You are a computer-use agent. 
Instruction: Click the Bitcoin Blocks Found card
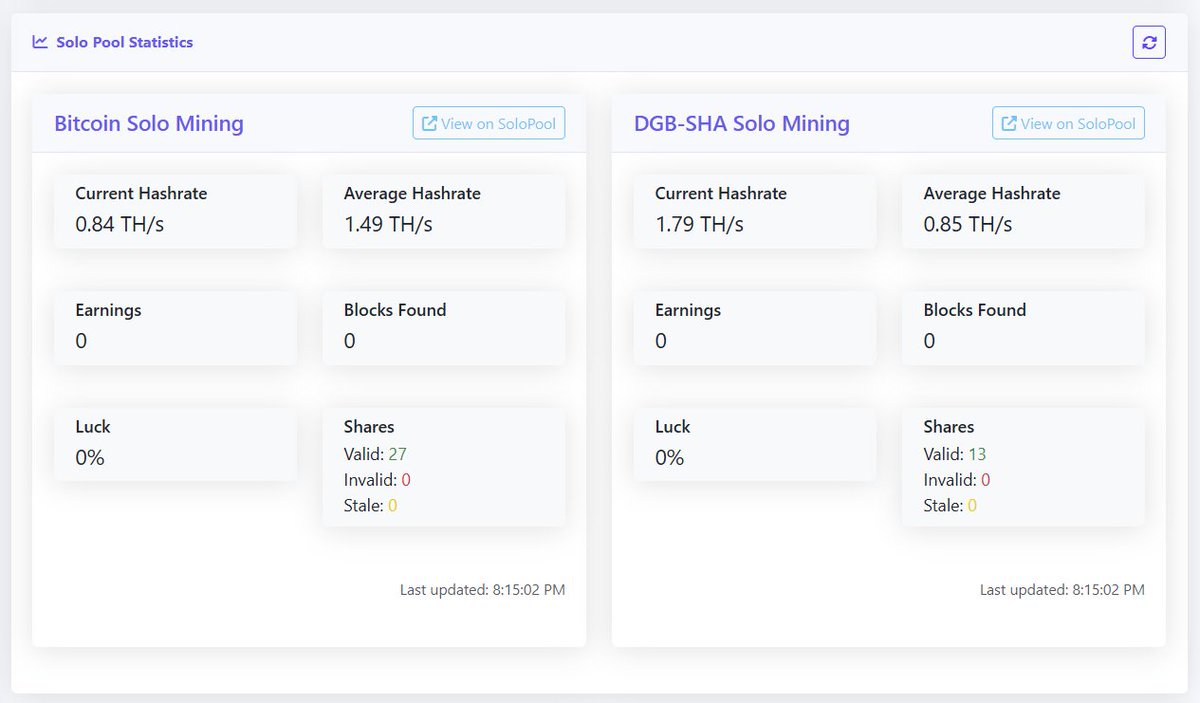click(443, 327)
